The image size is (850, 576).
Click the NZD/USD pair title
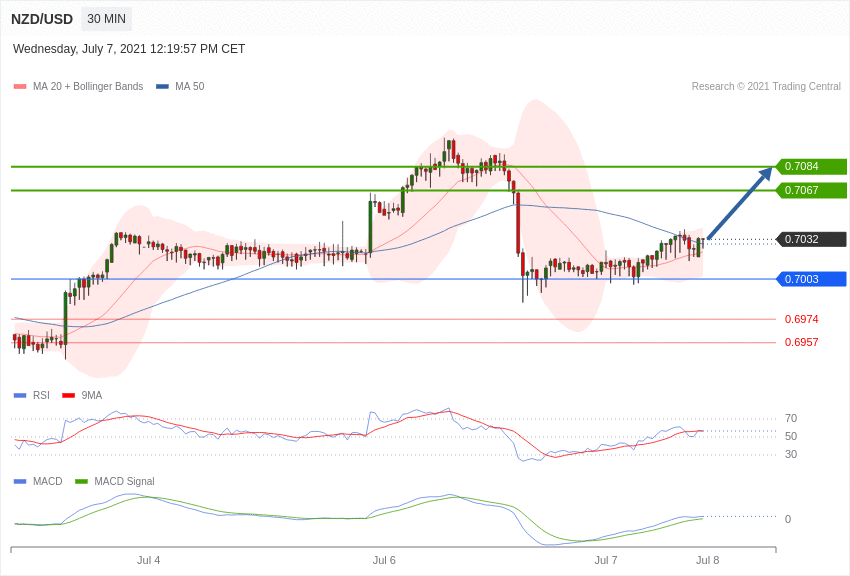pos(42,19)
